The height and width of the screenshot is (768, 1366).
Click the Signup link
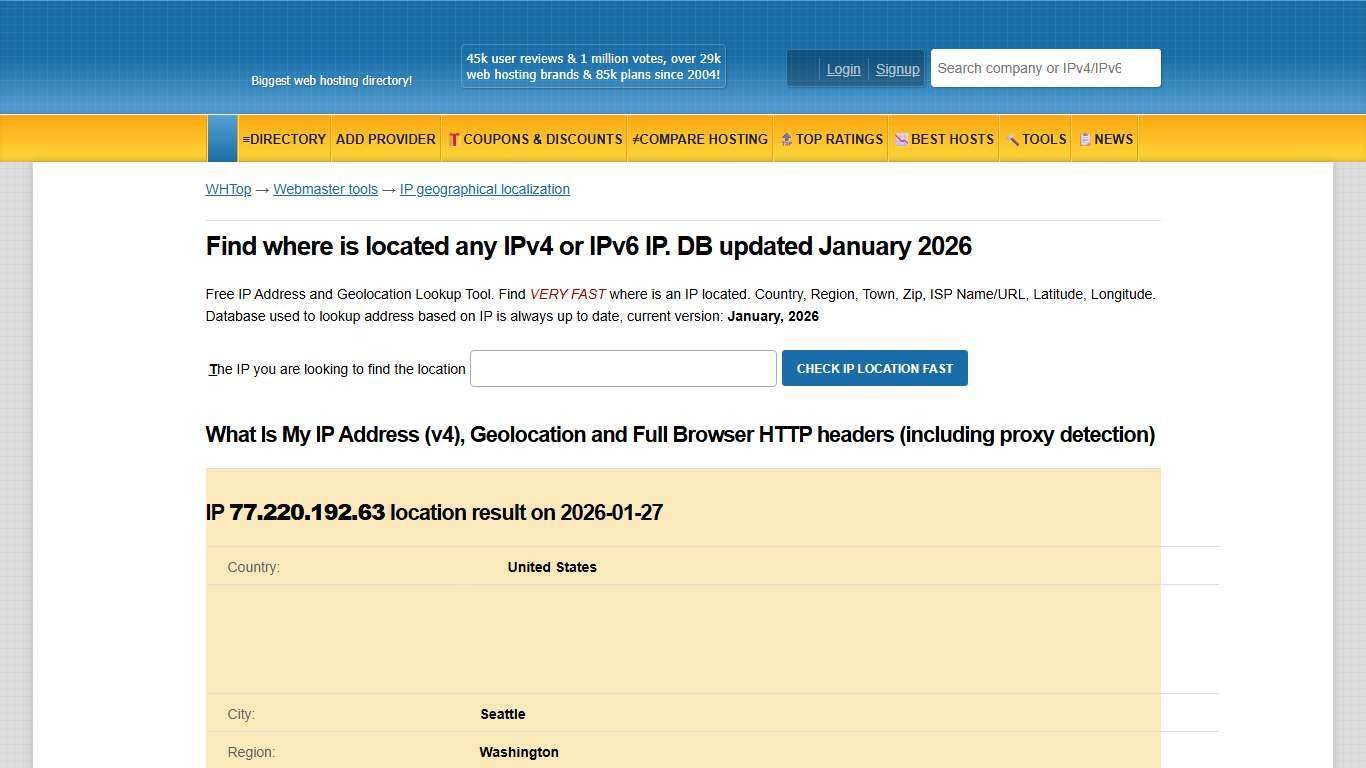point(897,69)
